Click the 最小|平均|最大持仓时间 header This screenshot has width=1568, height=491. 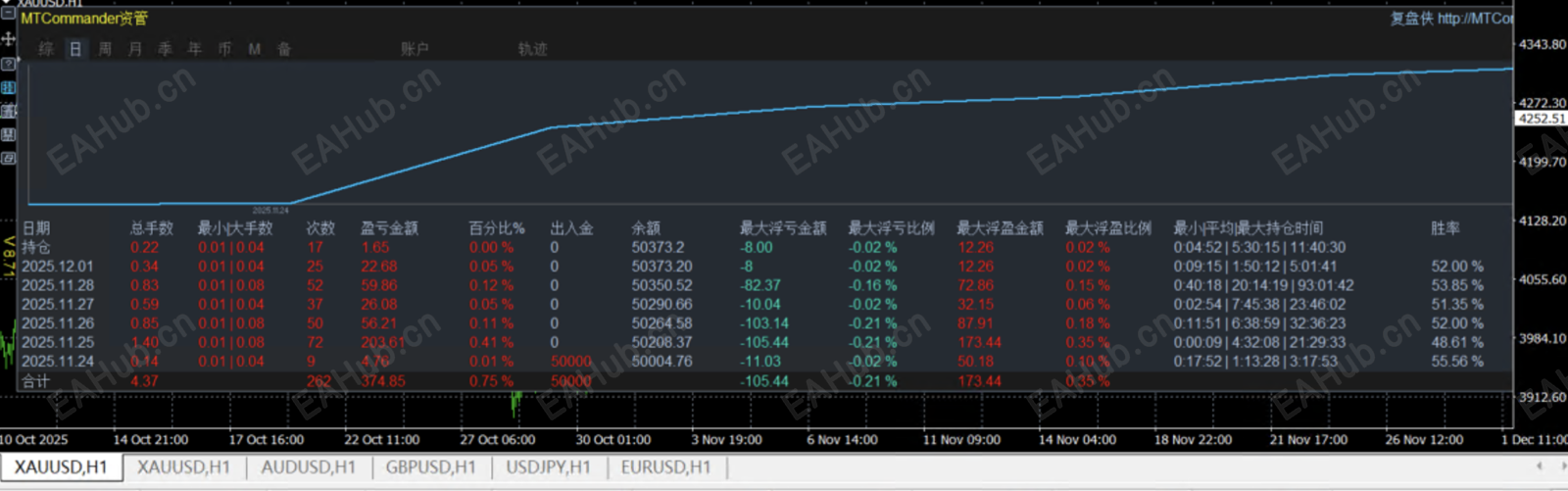pyautogui.click(x=1248, y=228)
